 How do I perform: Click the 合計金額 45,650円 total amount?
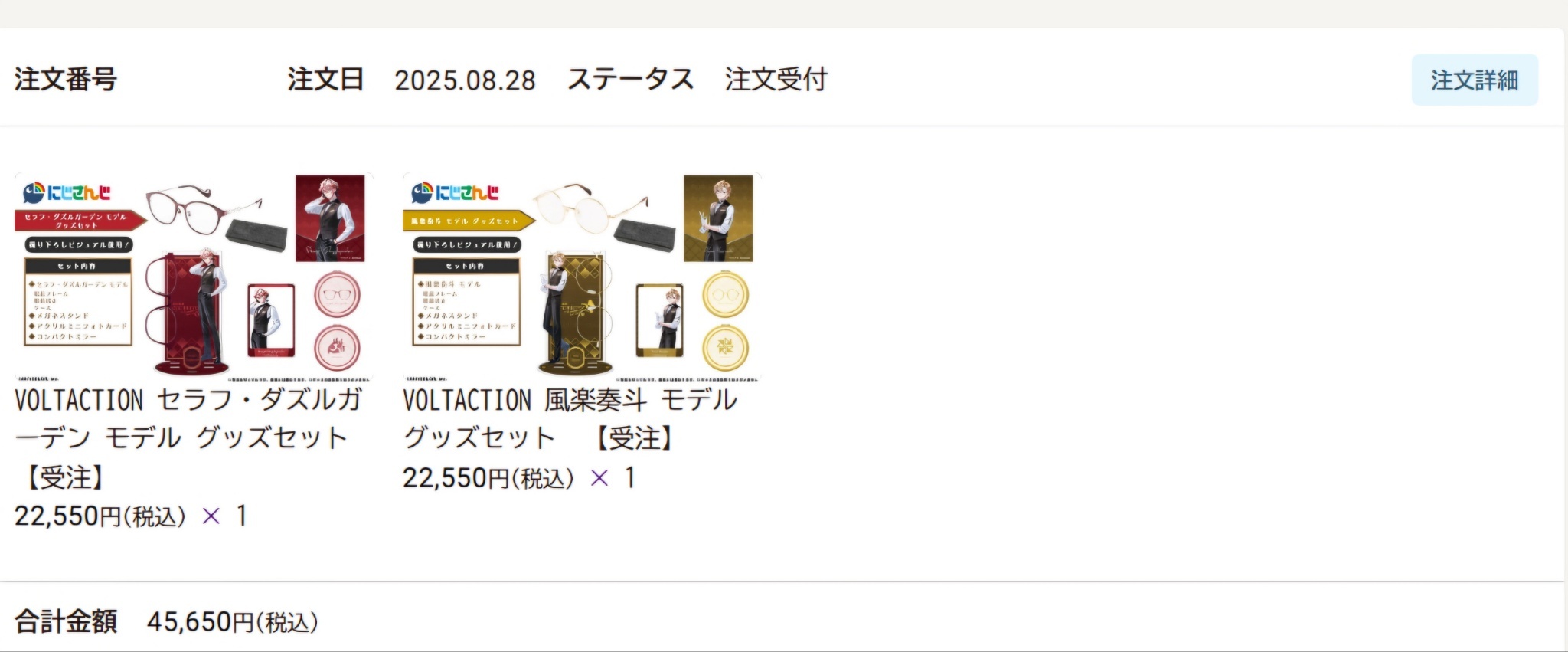point(166,621)
